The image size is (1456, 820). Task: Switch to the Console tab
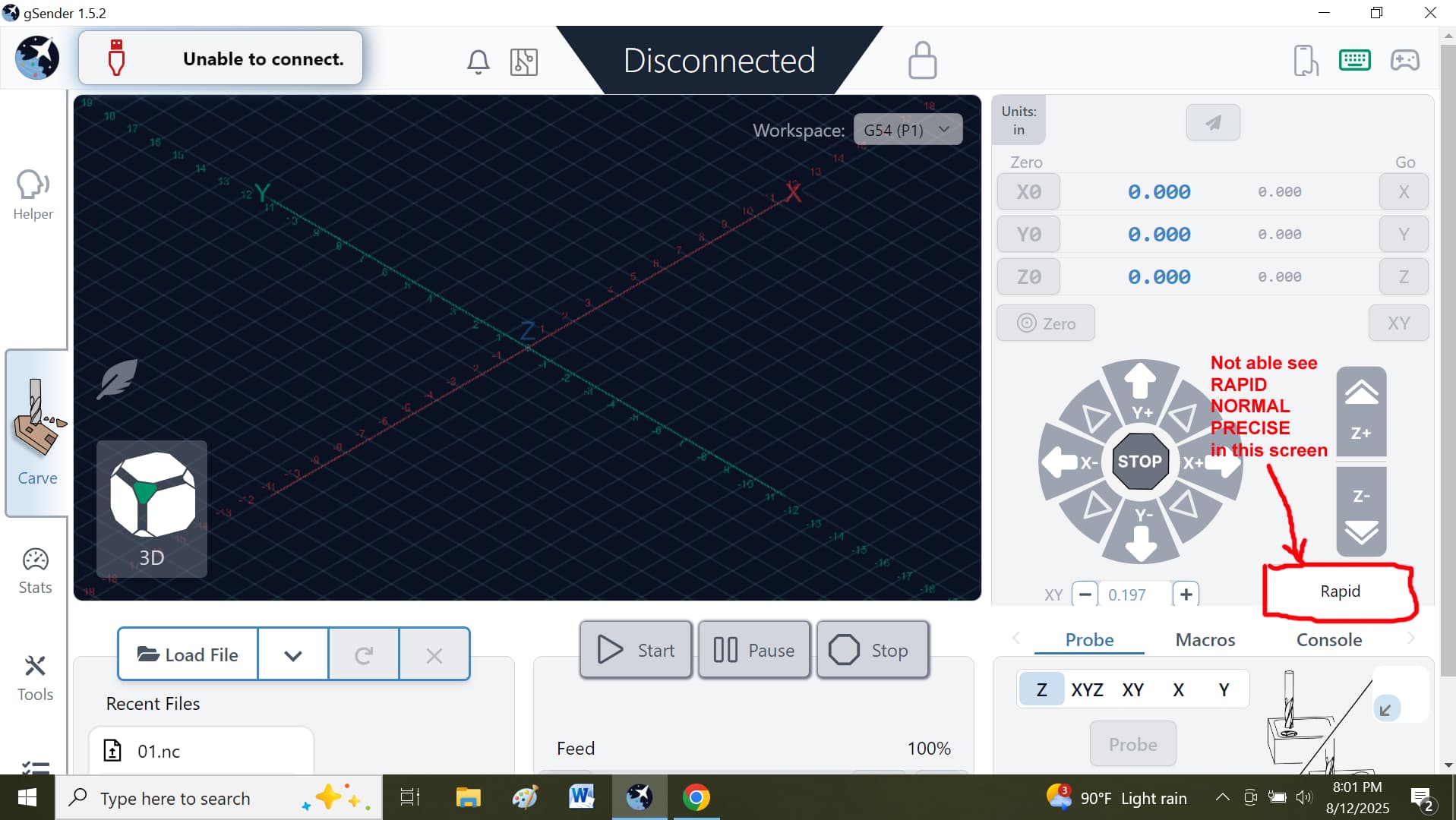1328,640
